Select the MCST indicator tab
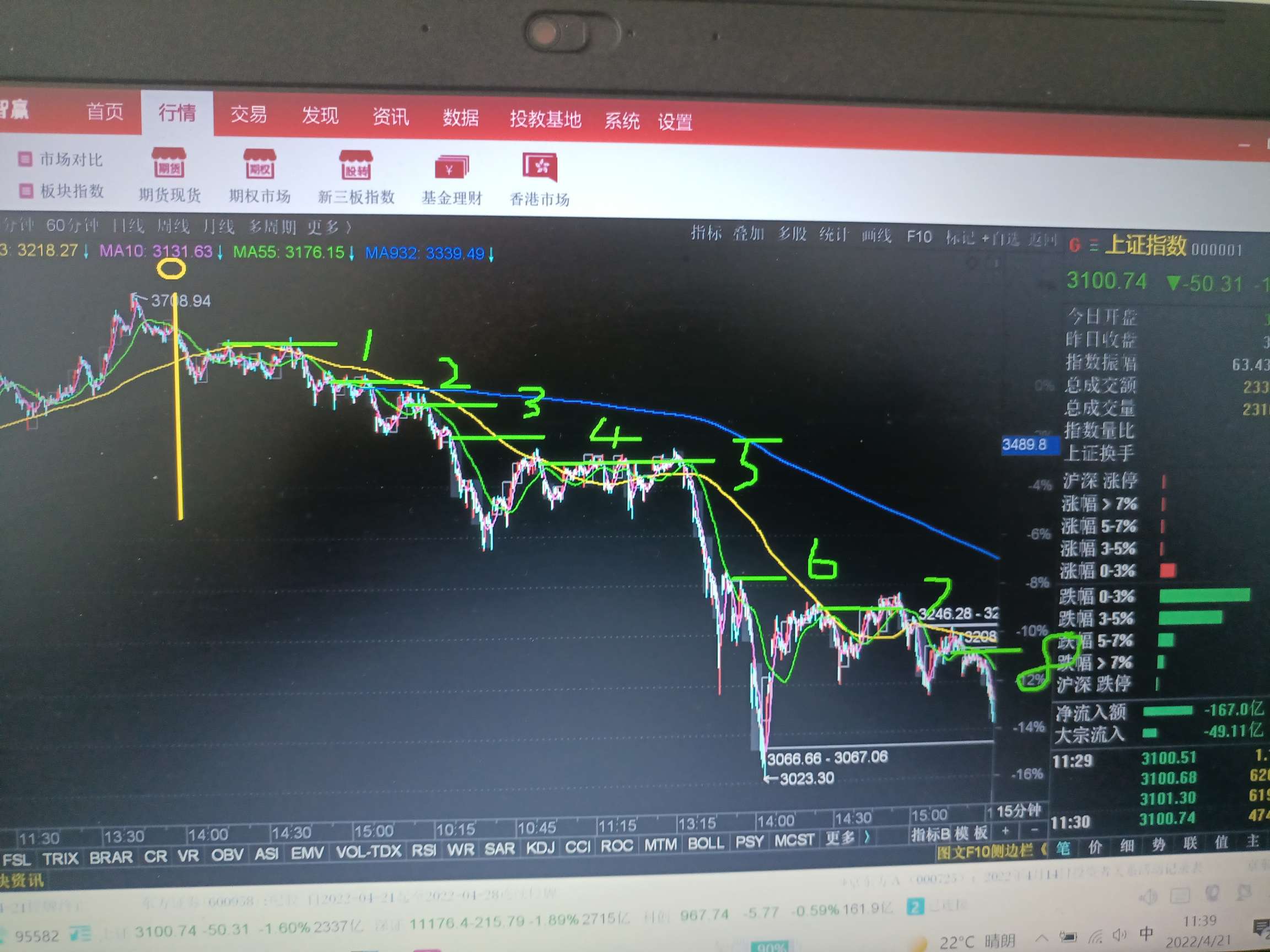Image resolution: width=1270 pixels, height=952 pixels. (x=794, y=840)
